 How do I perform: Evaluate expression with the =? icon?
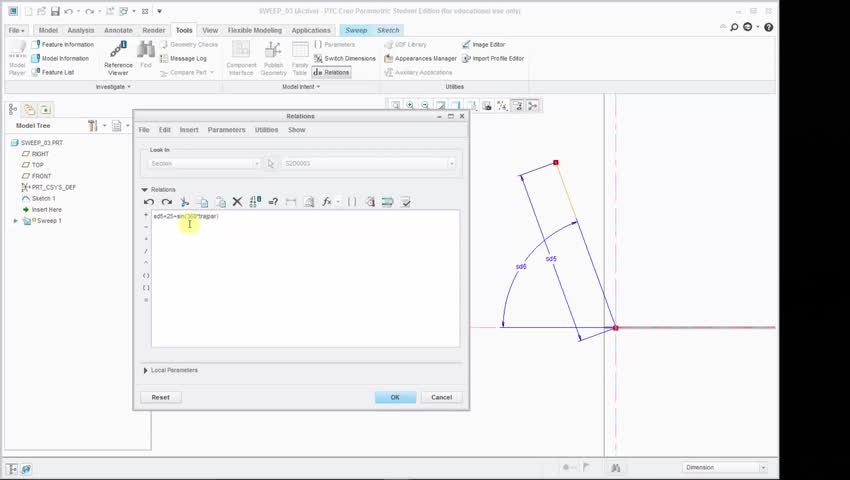pos(273,202)
